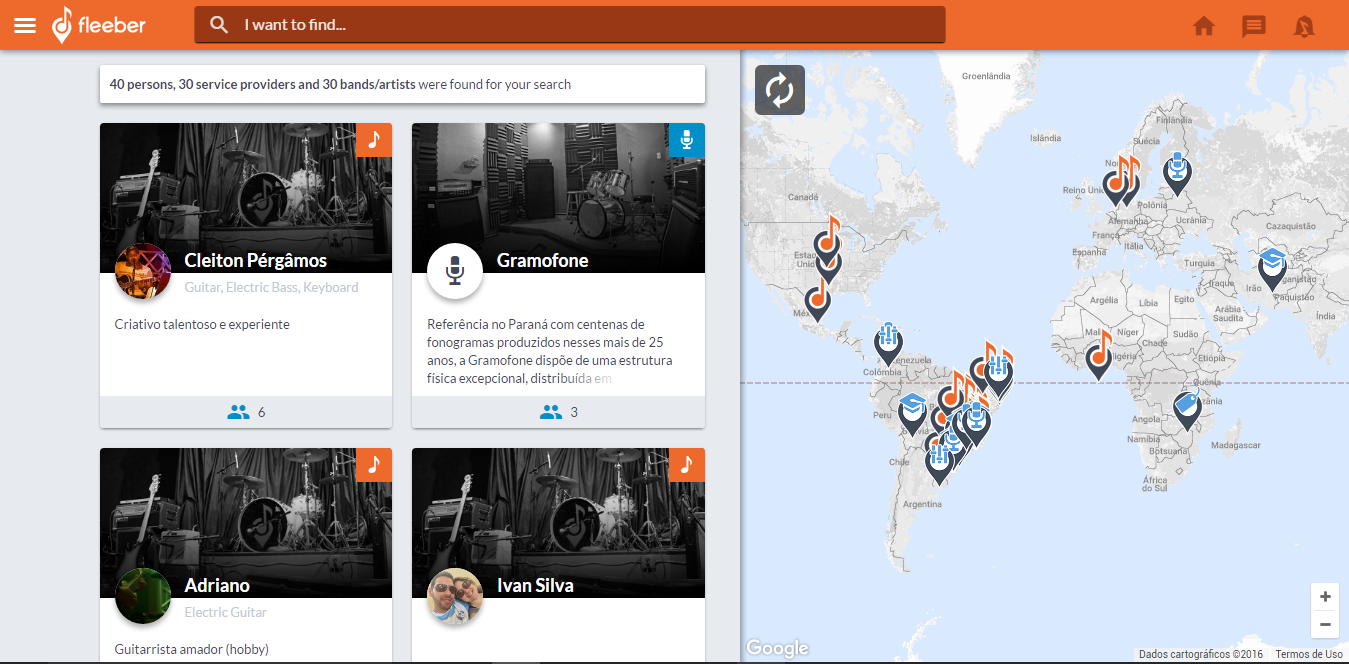Zoom in on the map
Screen dimensions: 1349x664
point(1325,597)
